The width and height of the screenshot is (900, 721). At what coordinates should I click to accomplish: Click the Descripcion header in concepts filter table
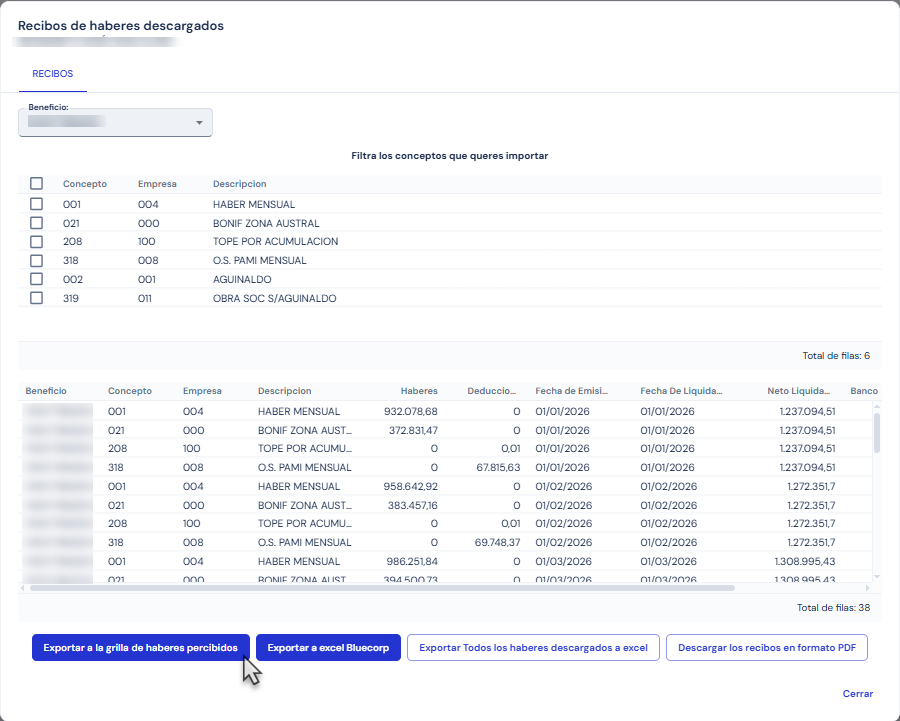(239, 184)
